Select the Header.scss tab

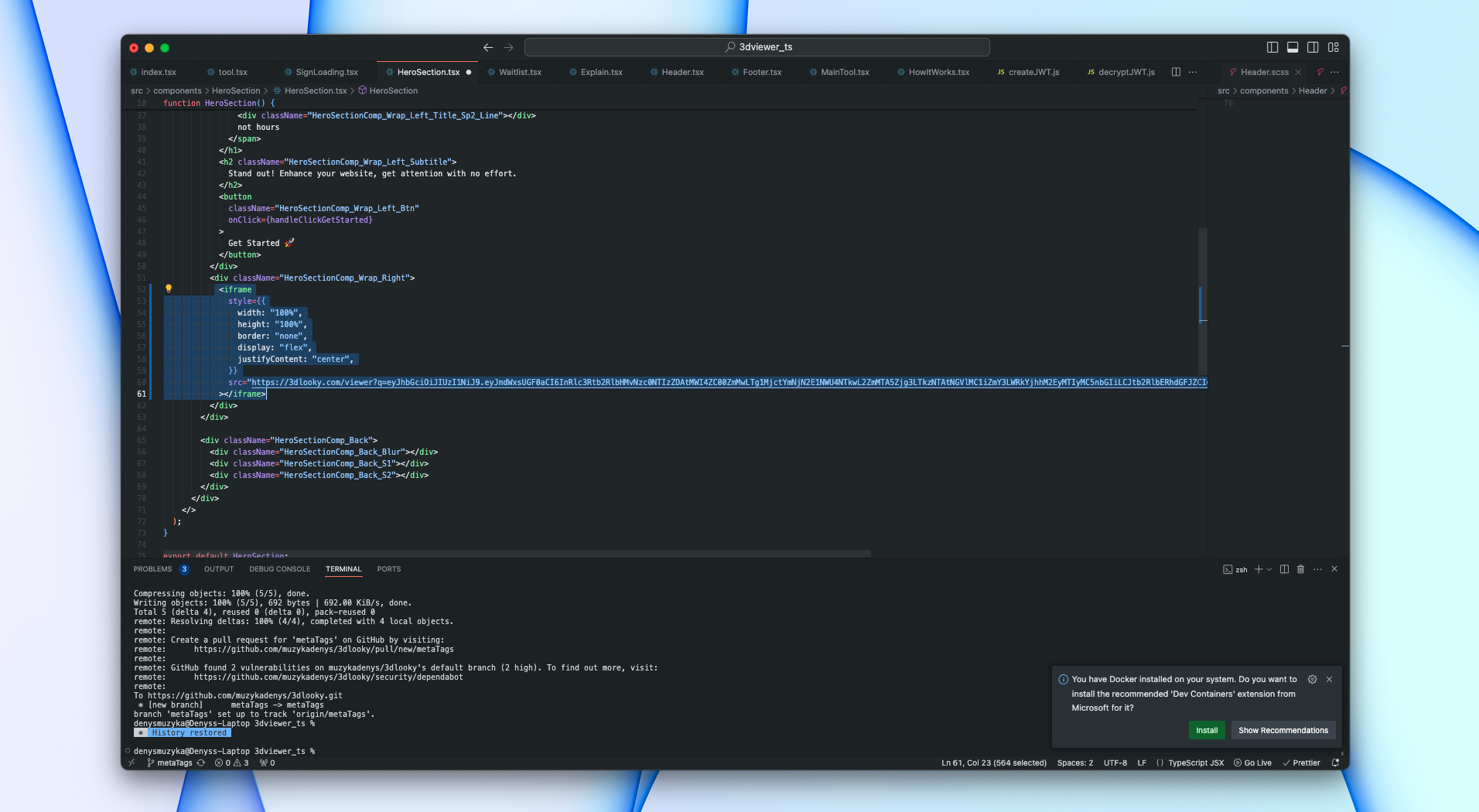(x=1264, y=72)
